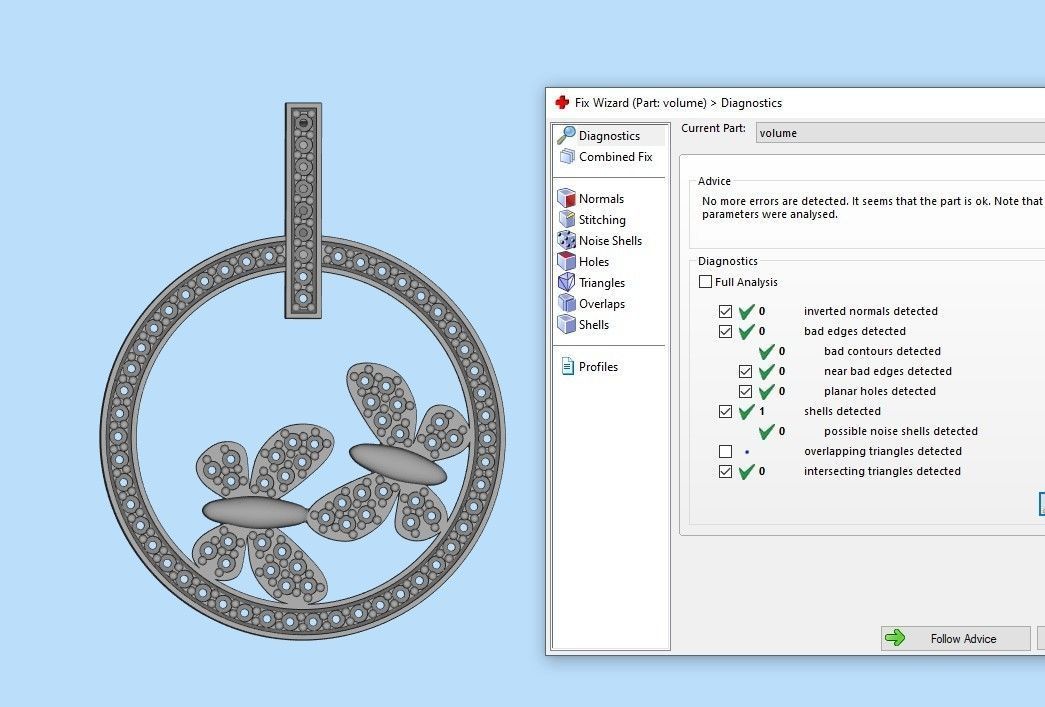
Task: Click the Shells cube icon
Action: (566, 325)
